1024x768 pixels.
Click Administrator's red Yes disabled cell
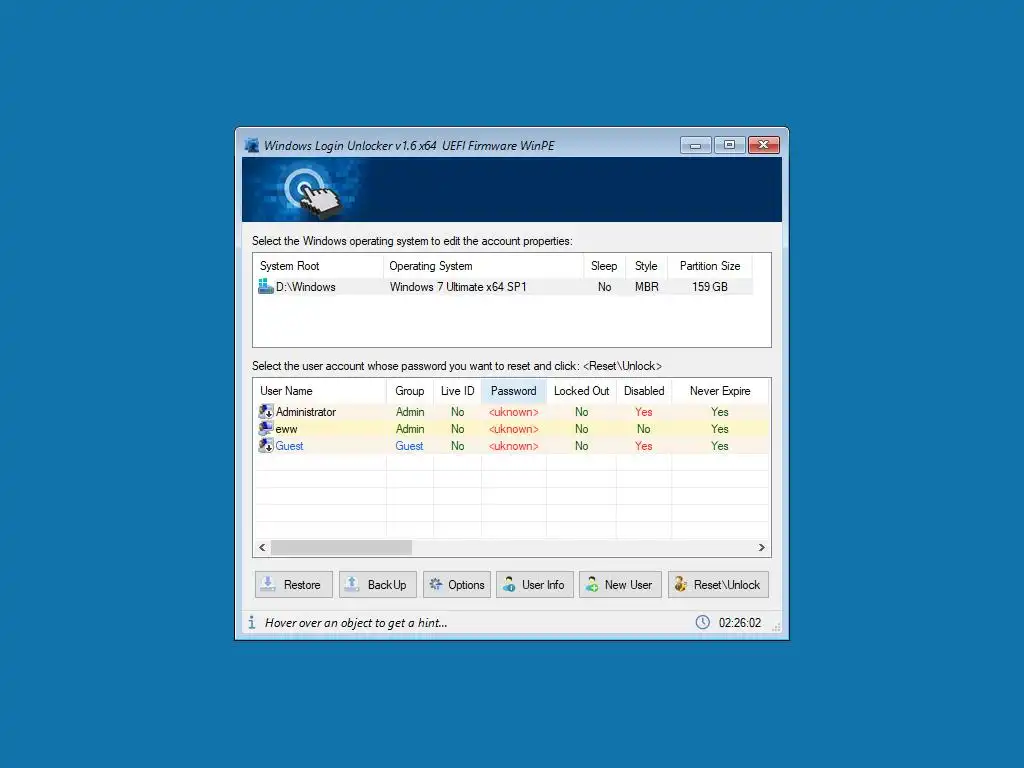(644, 411)
